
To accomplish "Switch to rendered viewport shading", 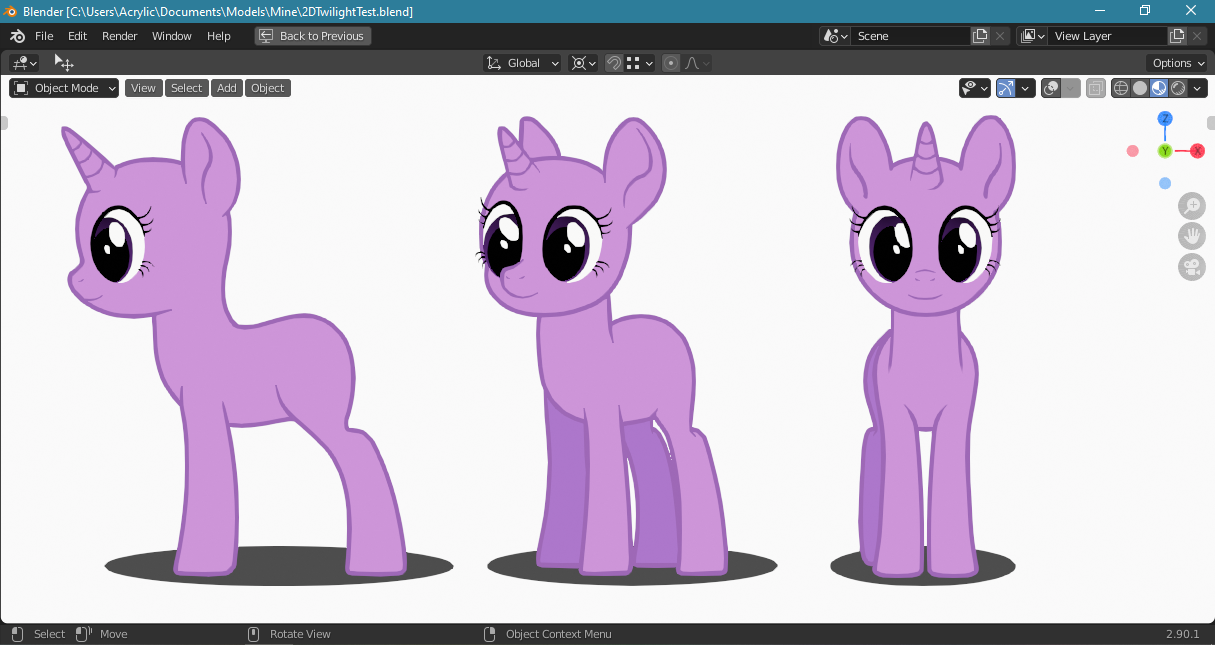I will click(1178, 88).
